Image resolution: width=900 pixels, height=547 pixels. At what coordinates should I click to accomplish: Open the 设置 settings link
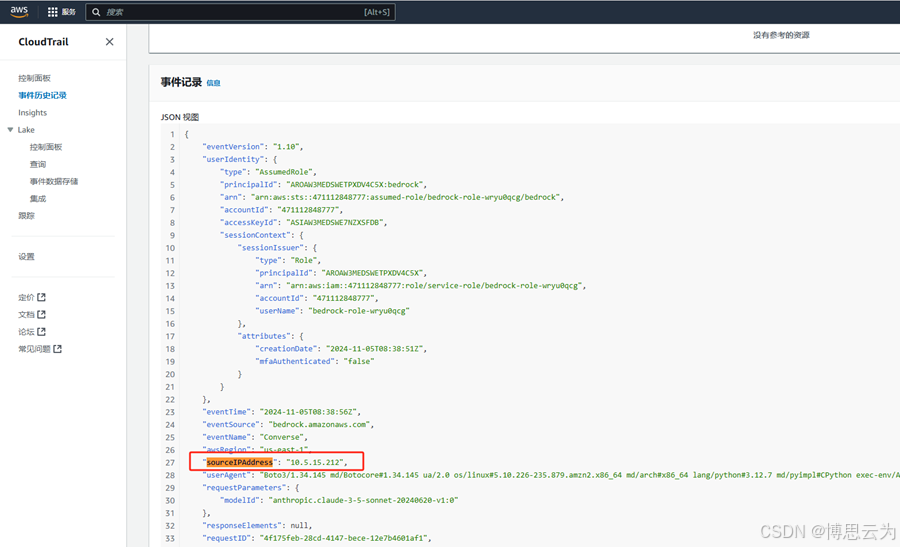click(26, 257)
